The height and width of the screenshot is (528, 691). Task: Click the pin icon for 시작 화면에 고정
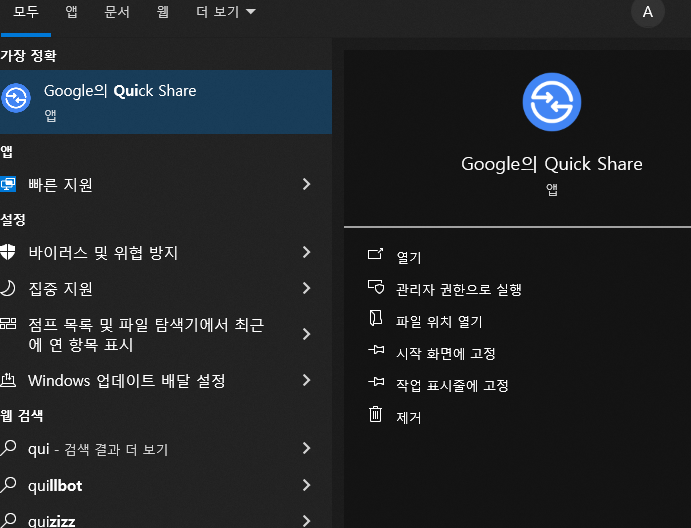376,350
